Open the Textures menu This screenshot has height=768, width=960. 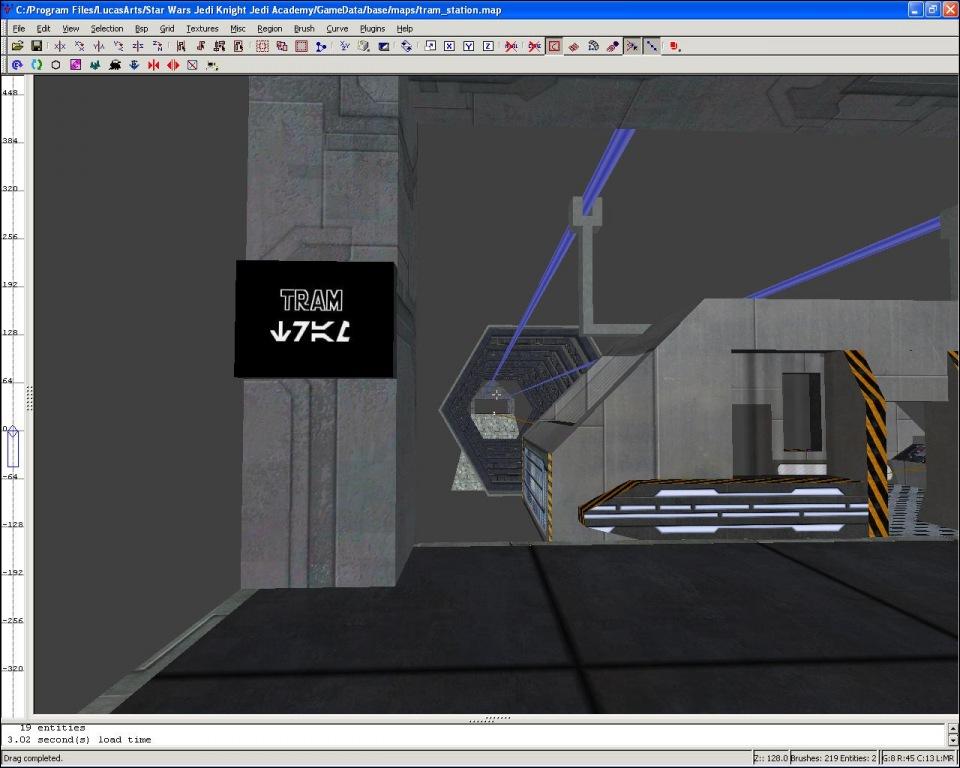point(202,29)
